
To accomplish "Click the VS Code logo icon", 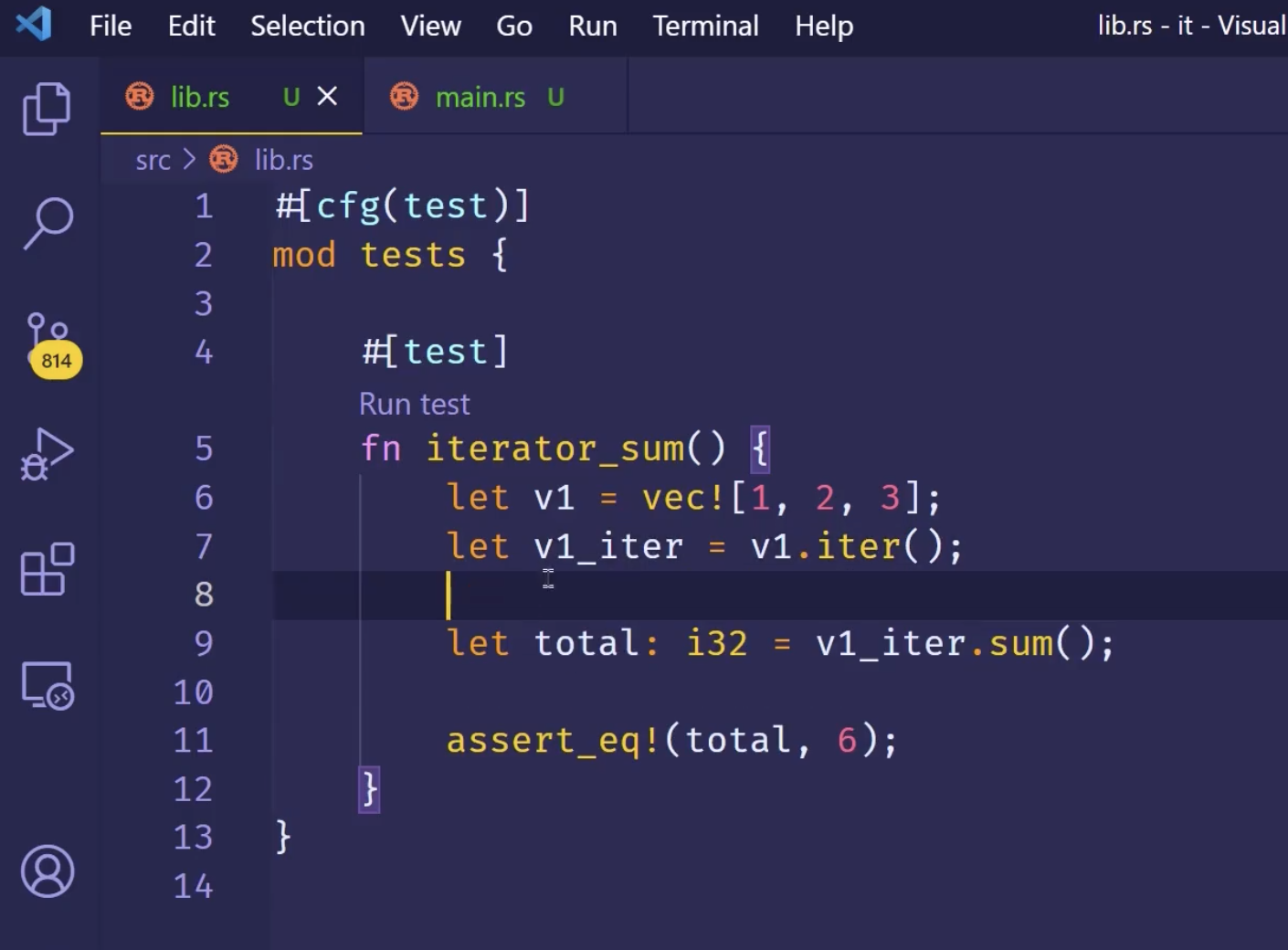I will [x=34, y=25].
